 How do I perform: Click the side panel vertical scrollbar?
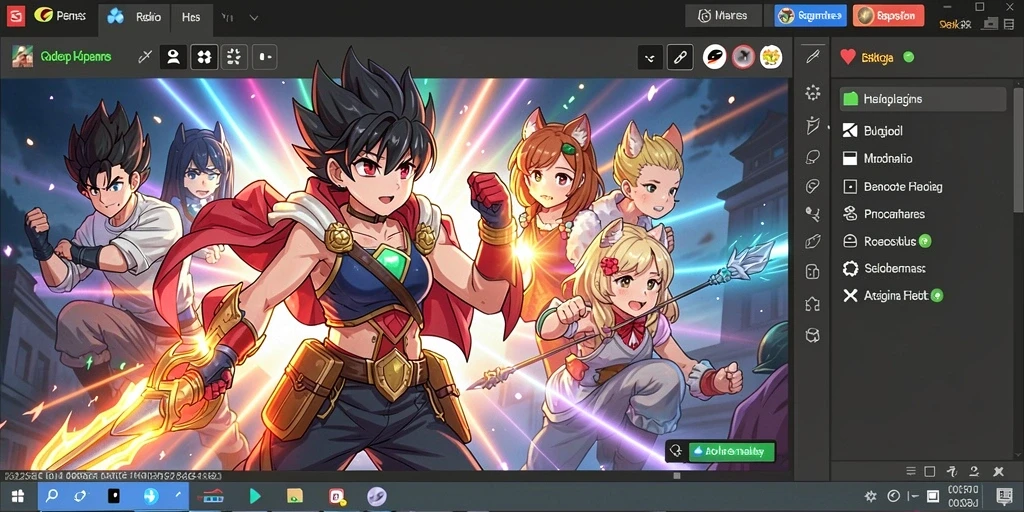point(1018,150)
